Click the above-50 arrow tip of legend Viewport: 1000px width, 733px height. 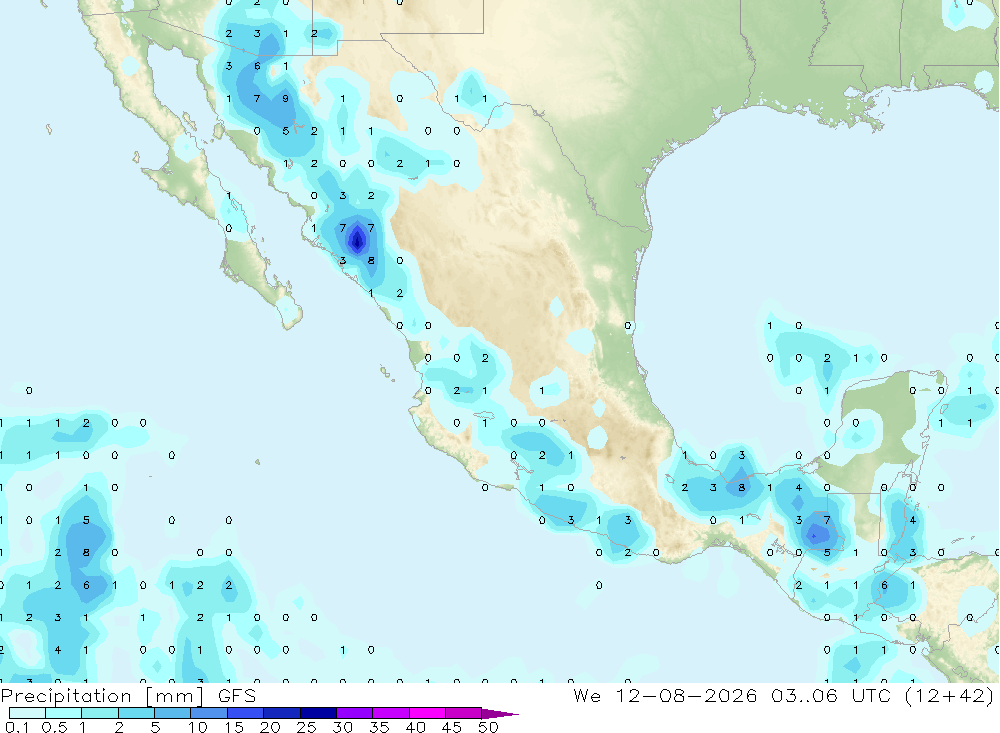click(x=499, y=714)
